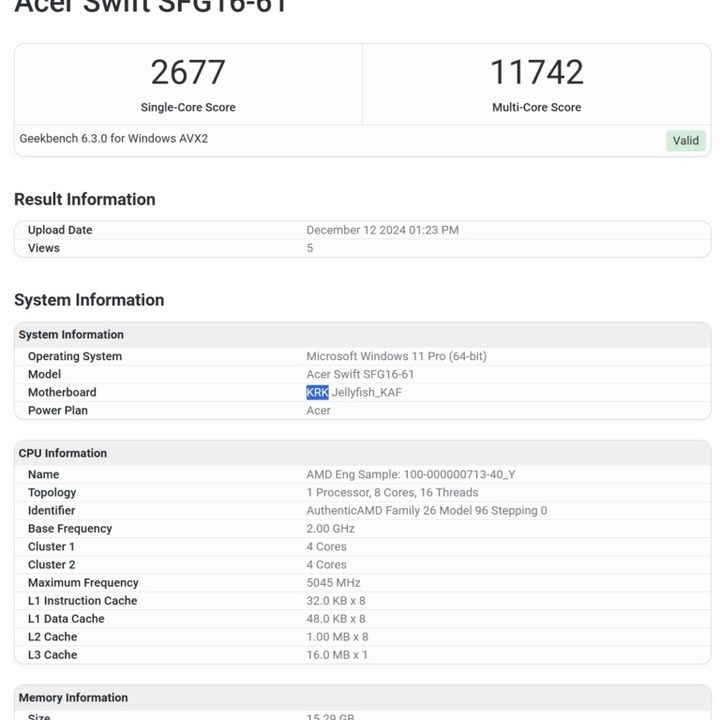
Task: Click the '48.0 KB x 8' value
Action: point(336,619)
